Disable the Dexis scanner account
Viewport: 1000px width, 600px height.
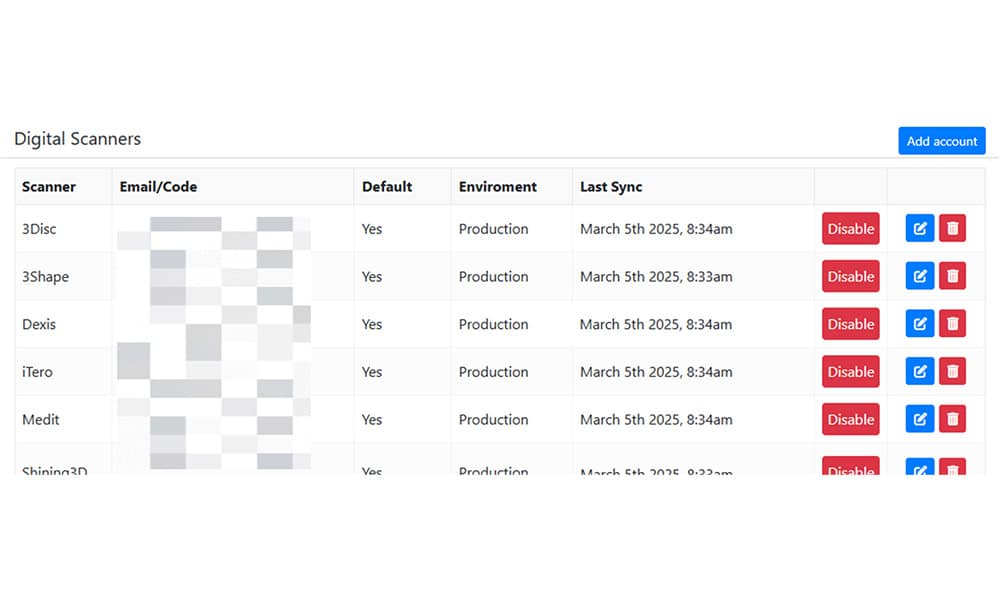[850, 324]
